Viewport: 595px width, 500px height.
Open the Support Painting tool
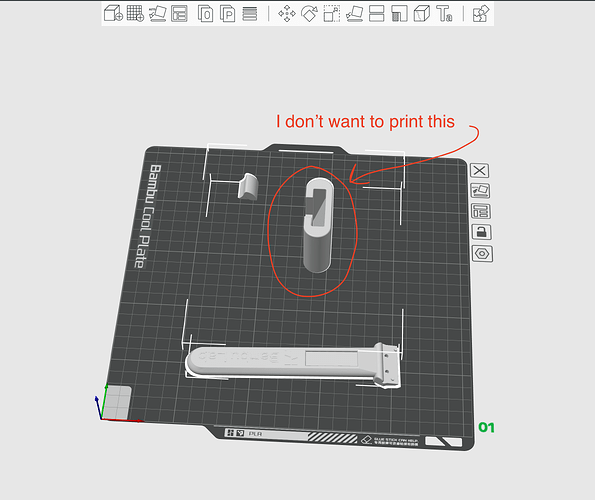pos(399,14)
